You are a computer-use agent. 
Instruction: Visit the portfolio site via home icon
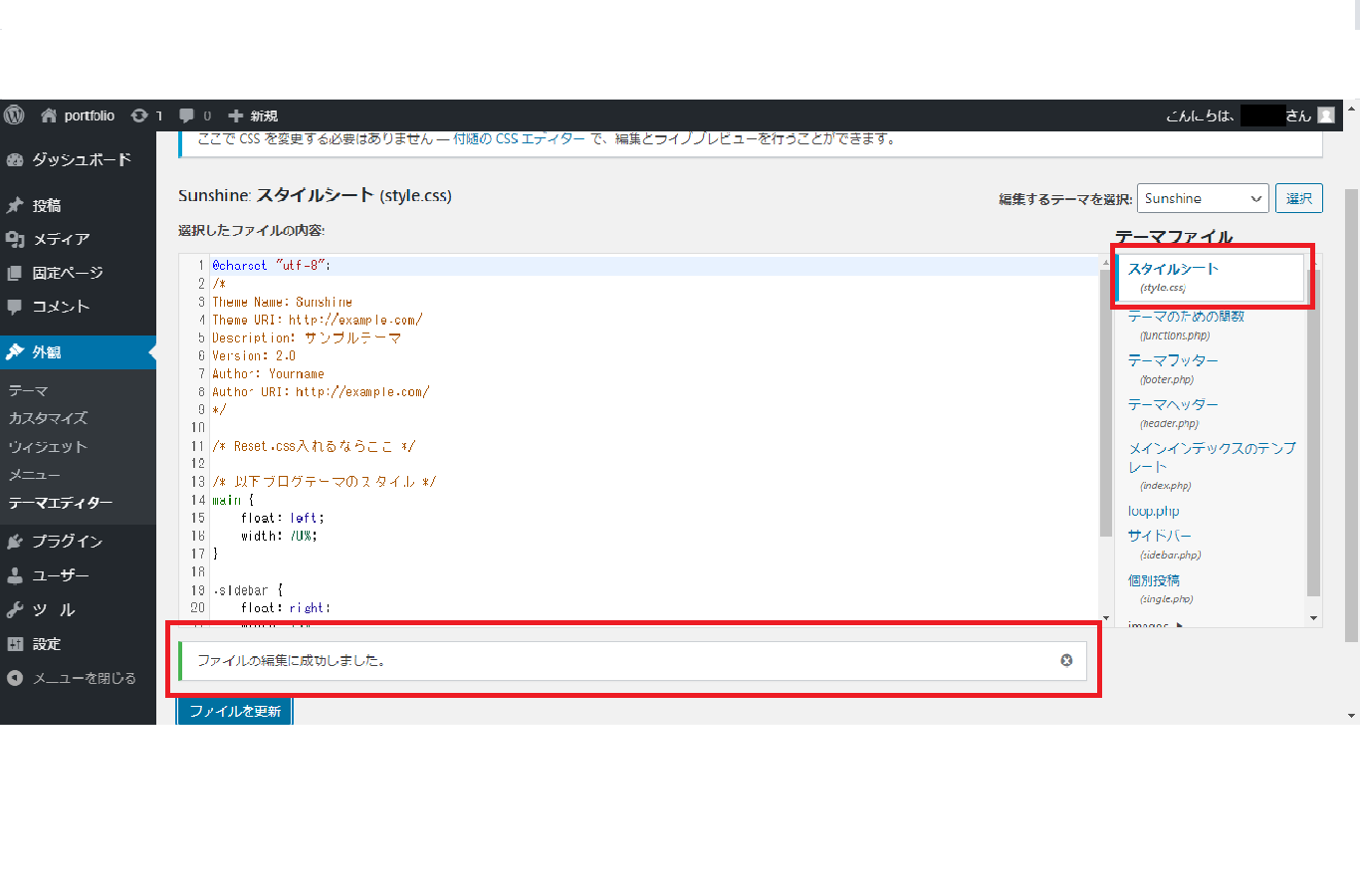(x=49, y=115)
